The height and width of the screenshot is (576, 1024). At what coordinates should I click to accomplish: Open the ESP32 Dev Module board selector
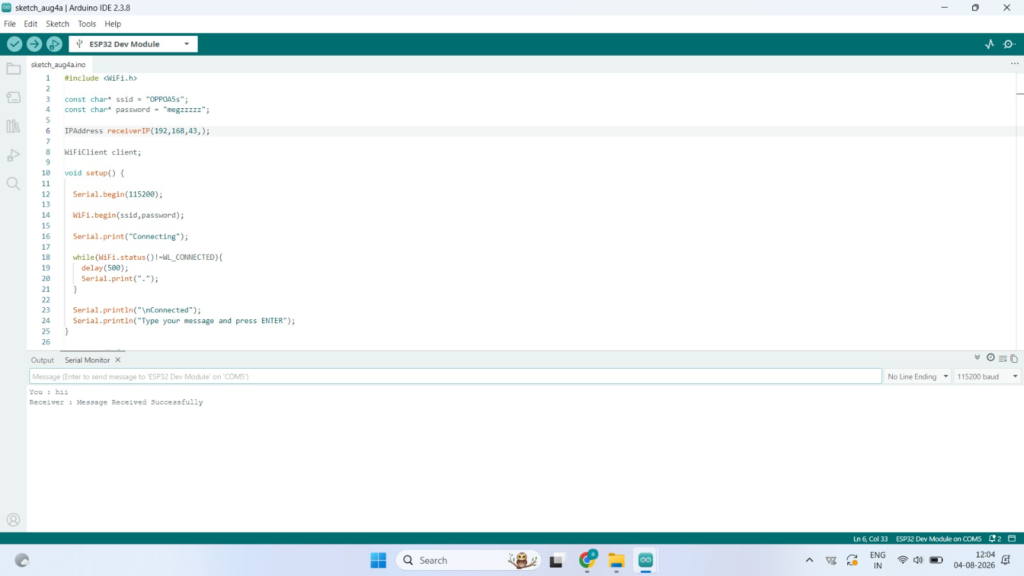click(133, 44)
